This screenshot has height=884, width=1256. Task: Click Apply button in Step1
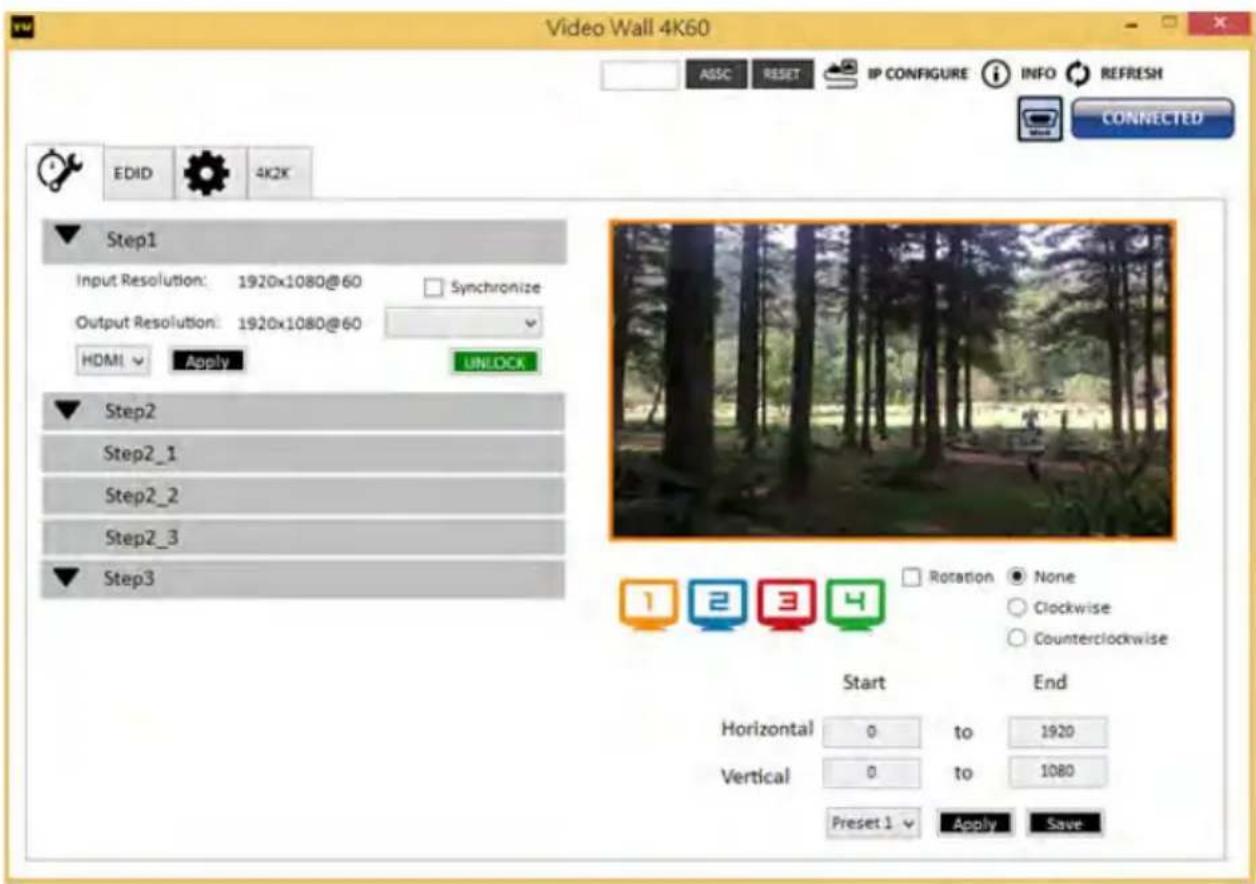coord(207,362)
